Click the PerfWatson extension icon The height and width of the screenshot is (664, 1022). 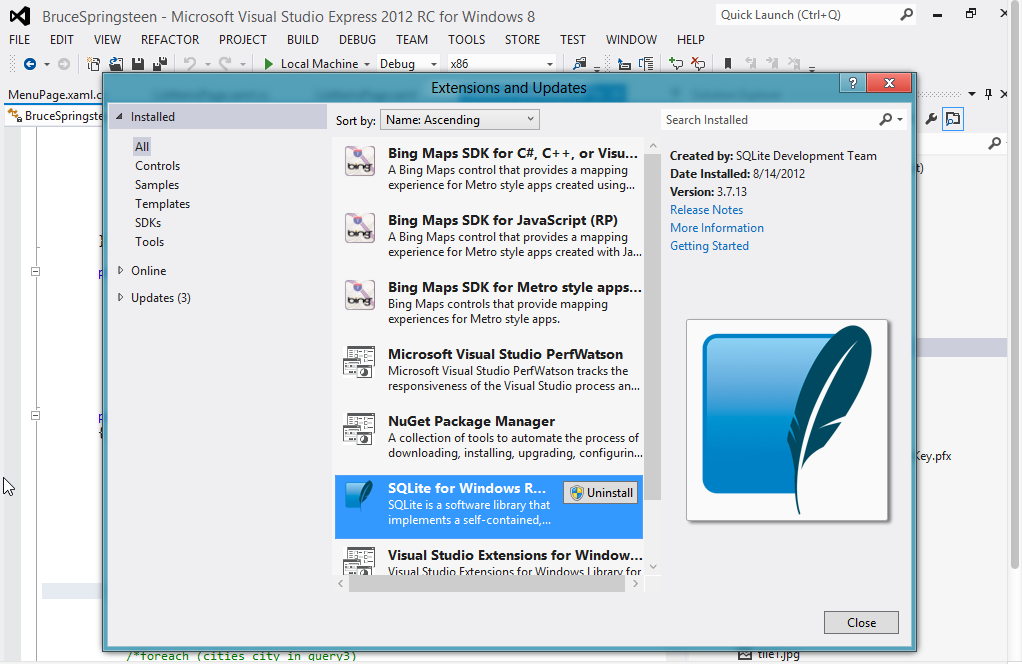pyautogui.click(x=359, y=362)
